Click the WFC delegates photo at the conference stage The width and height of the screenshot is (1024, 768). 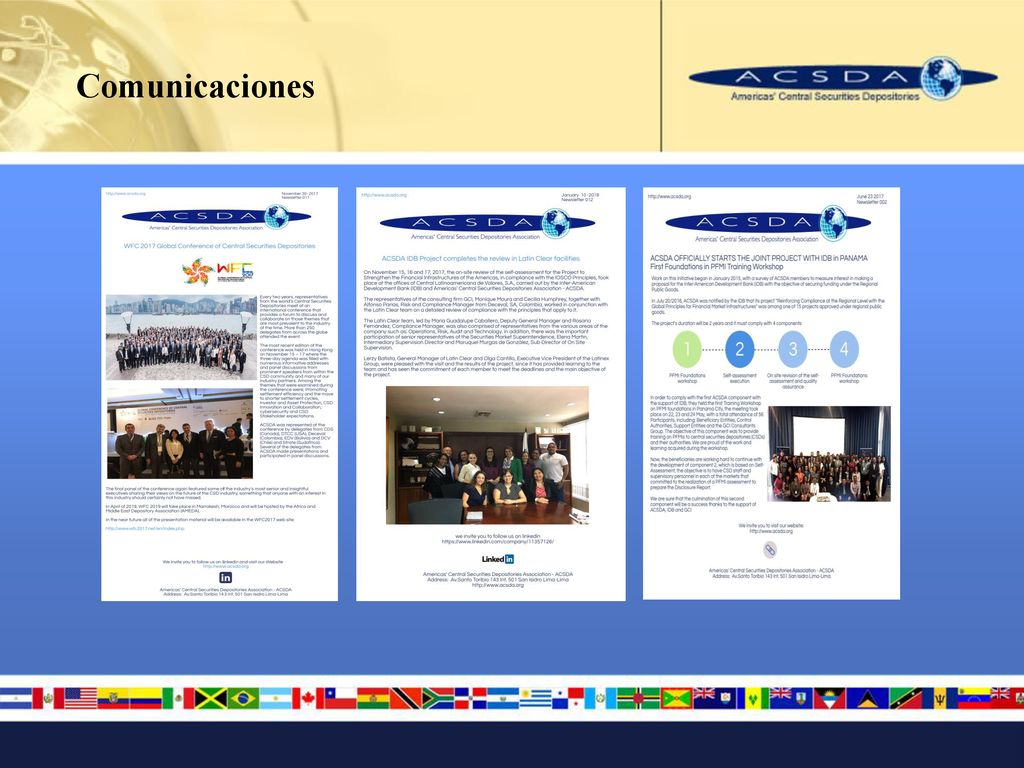(180, 434)
